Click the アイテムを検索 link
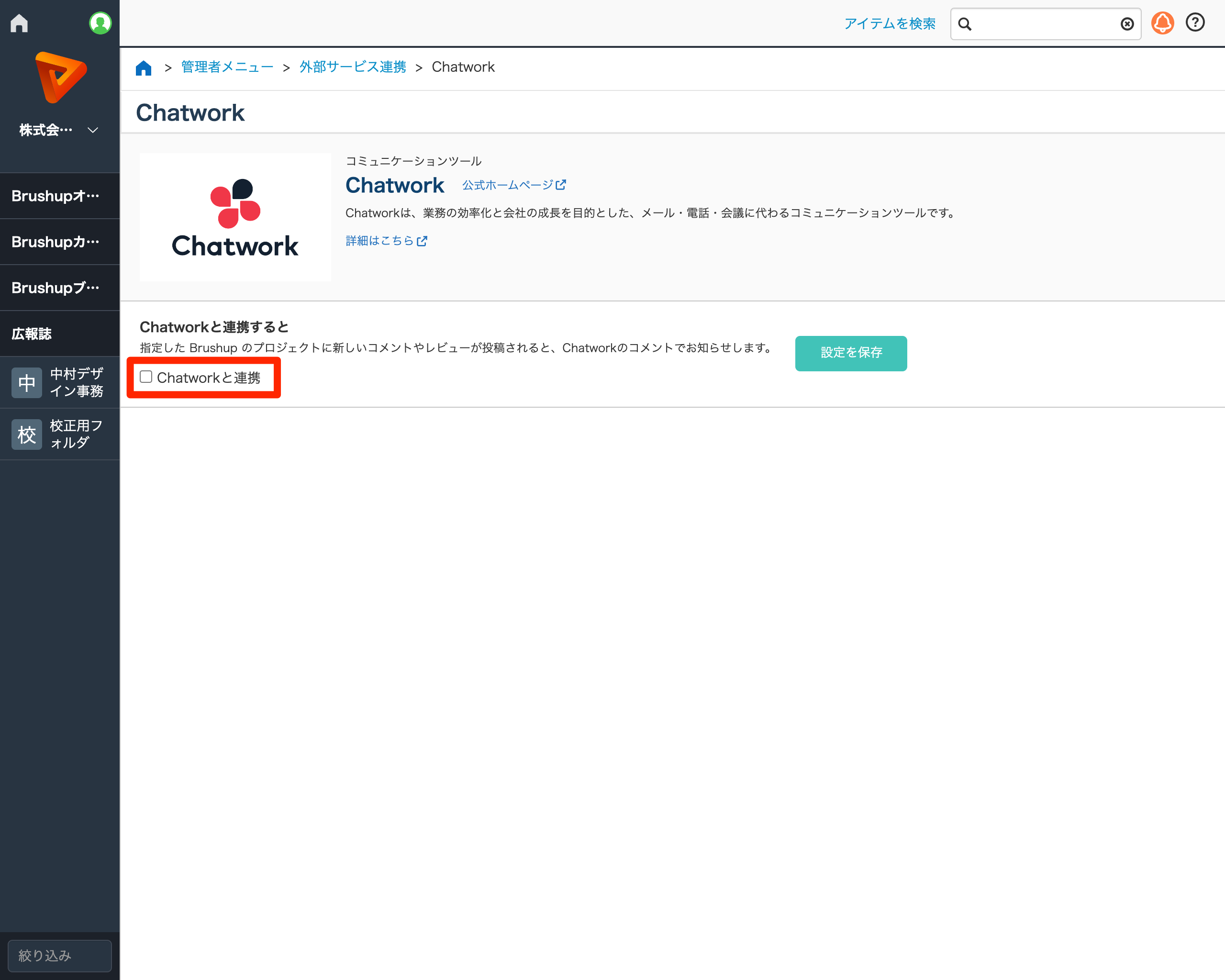 point(889,24)
